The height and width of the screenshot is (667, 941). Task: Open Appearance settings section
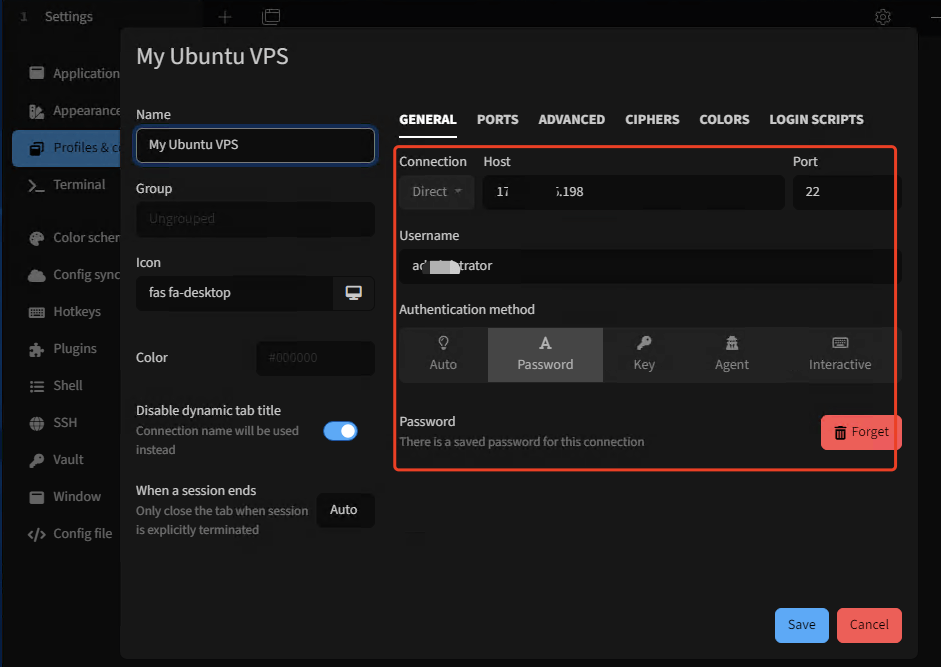74,110
